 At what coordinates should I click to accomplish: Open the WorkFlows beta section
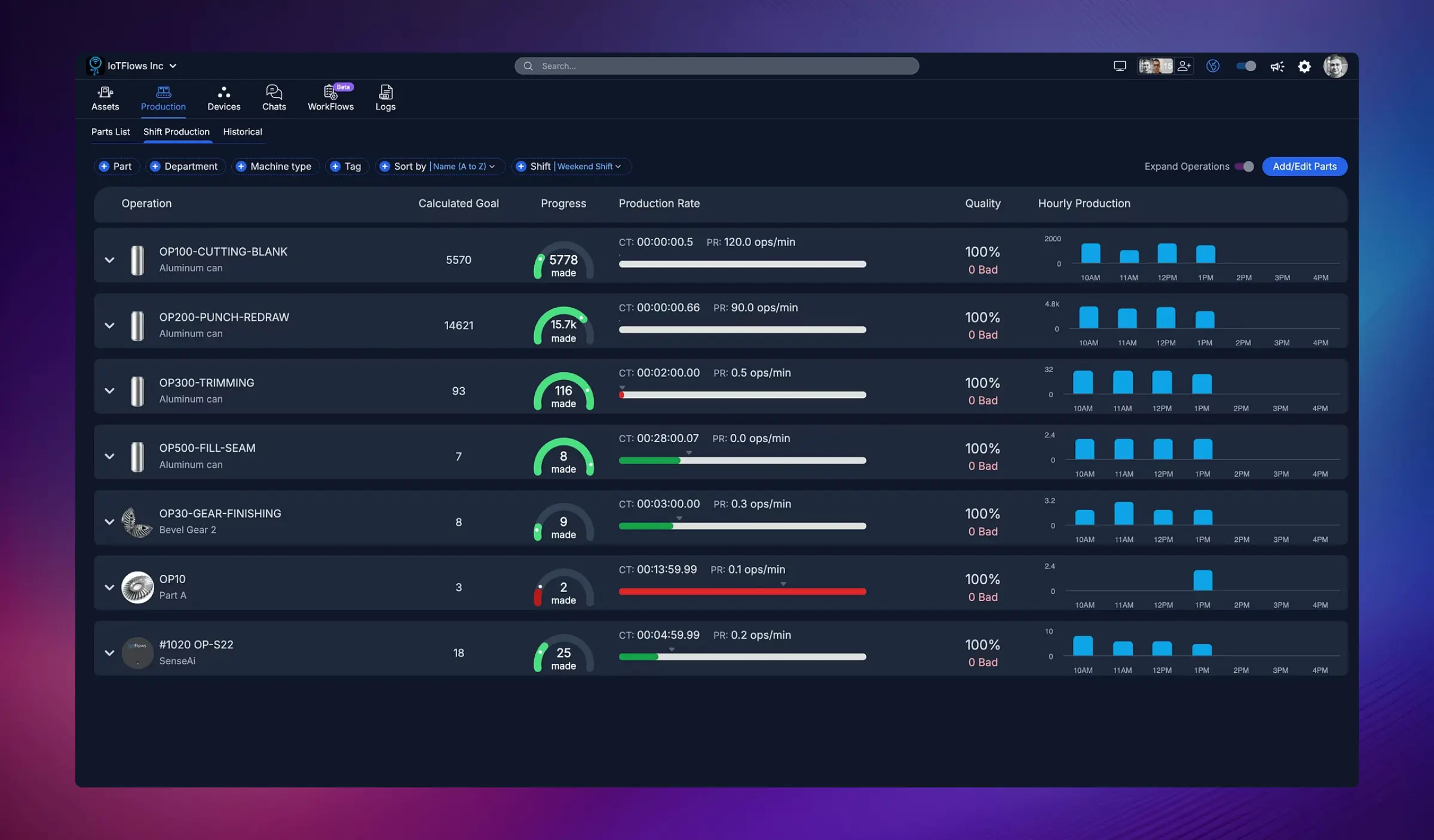point(330,97)
